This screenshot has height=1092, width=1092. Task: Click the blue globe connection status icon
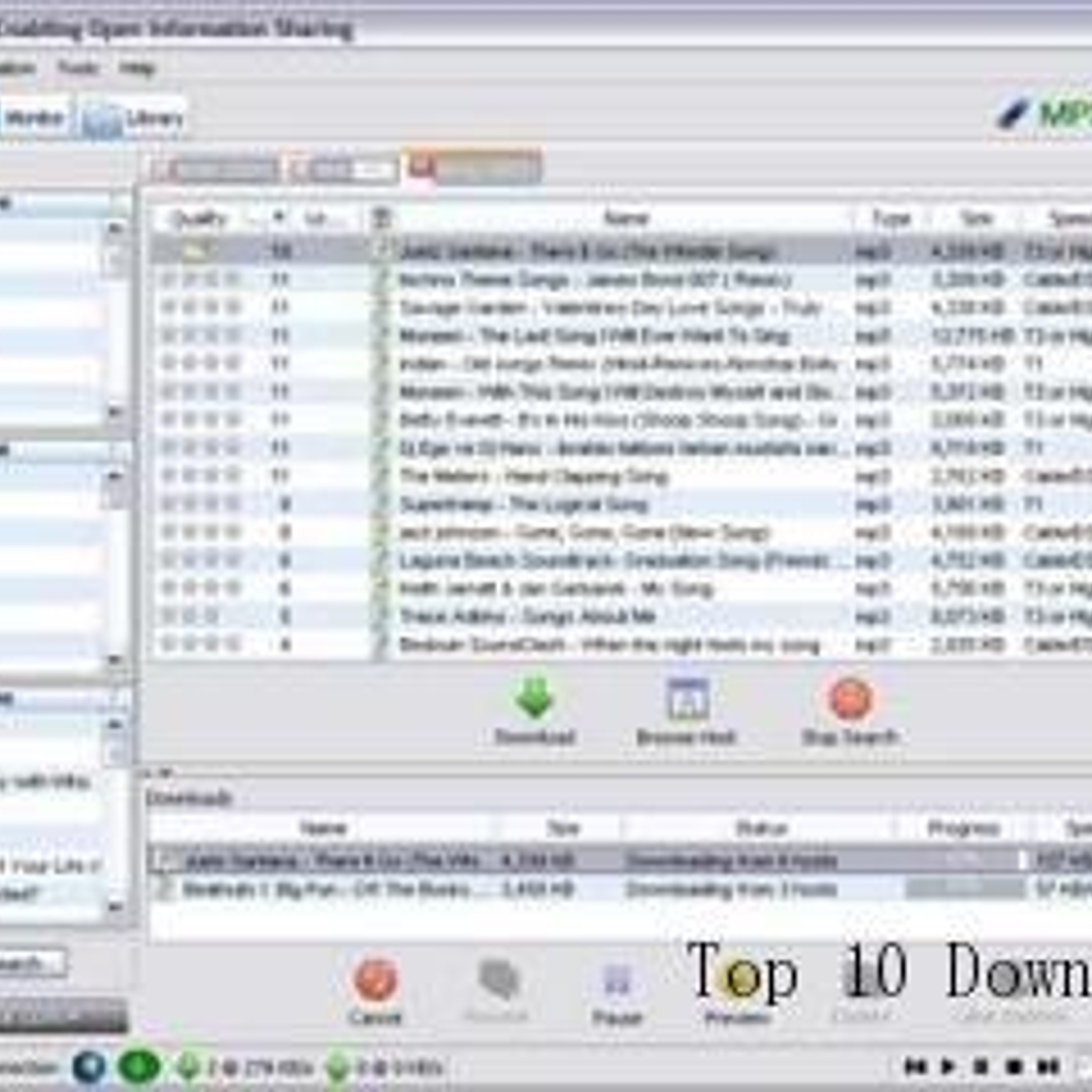tap(89, 1067)
